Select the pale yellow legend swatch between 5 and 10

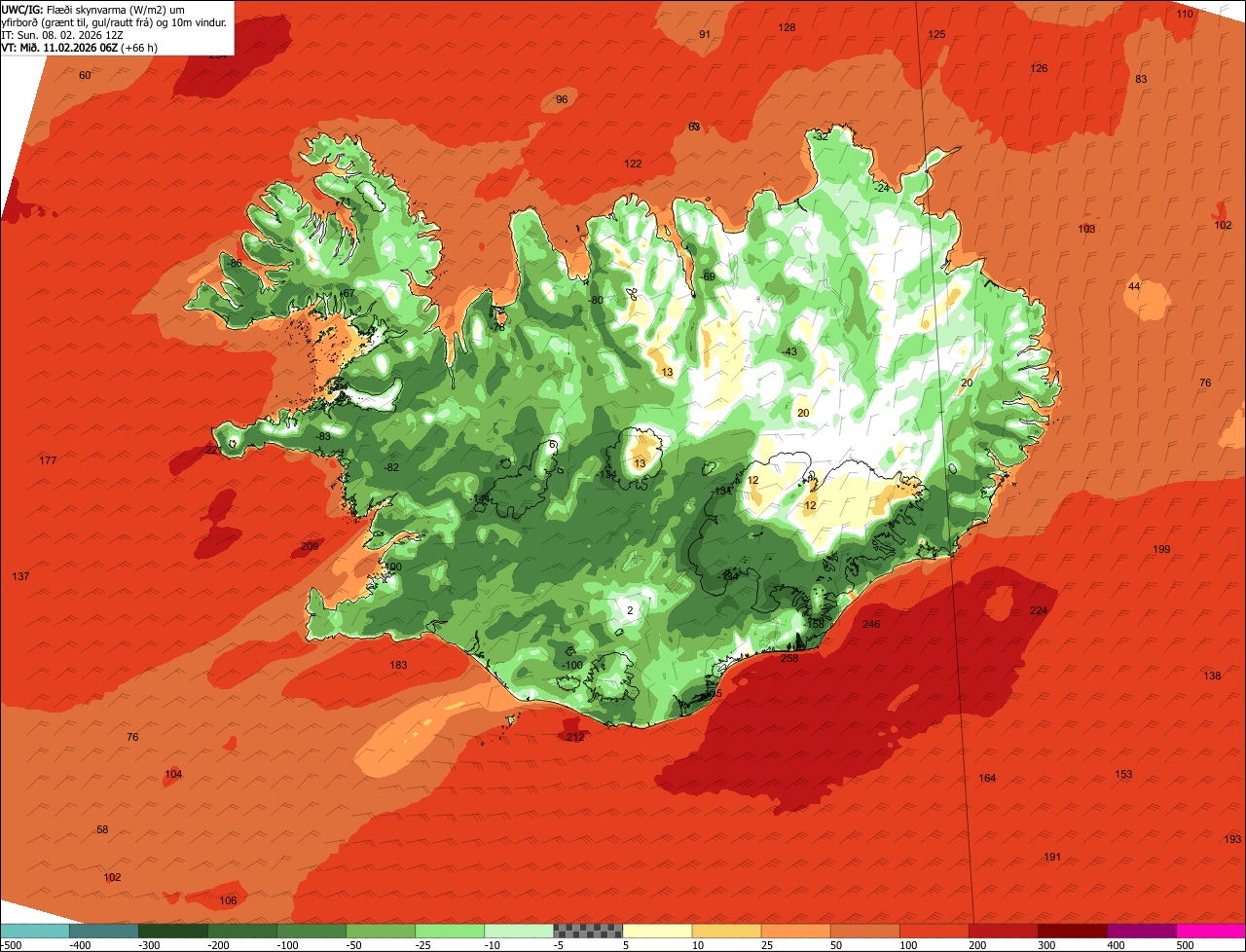click(x=657, y=931)
